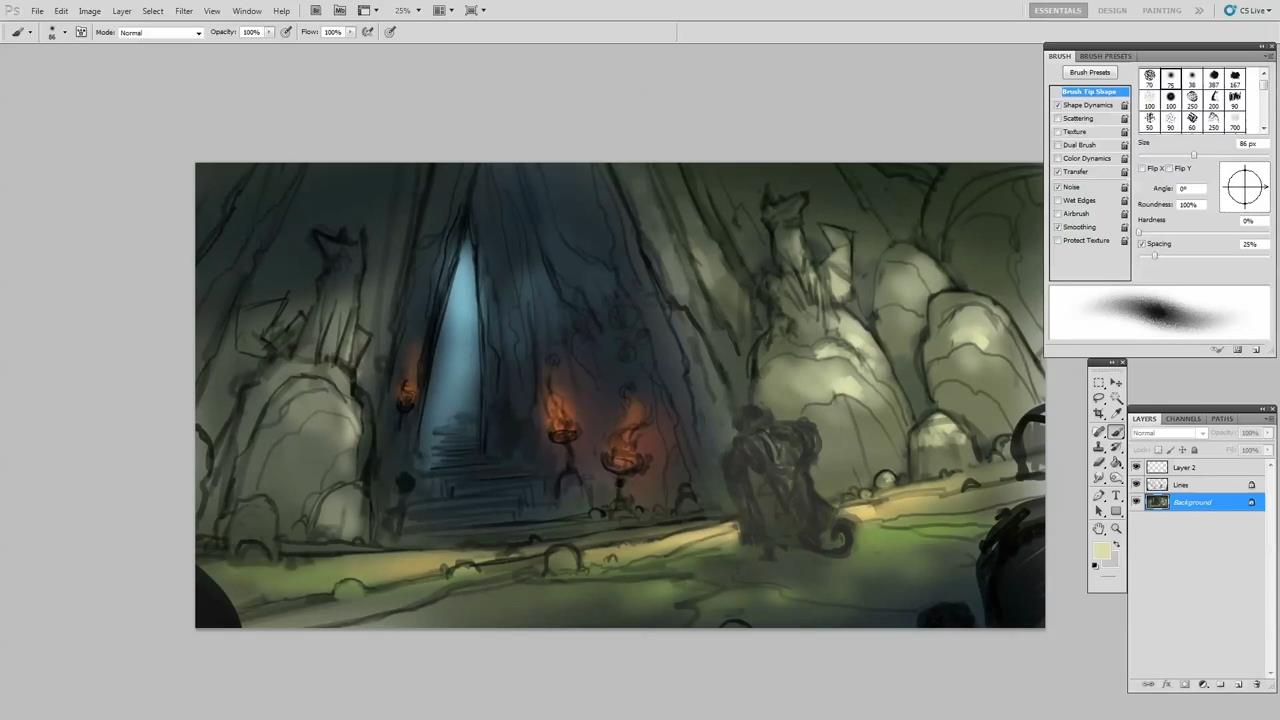
Task: Select the Lasso tool
Action: (1099, 397)
